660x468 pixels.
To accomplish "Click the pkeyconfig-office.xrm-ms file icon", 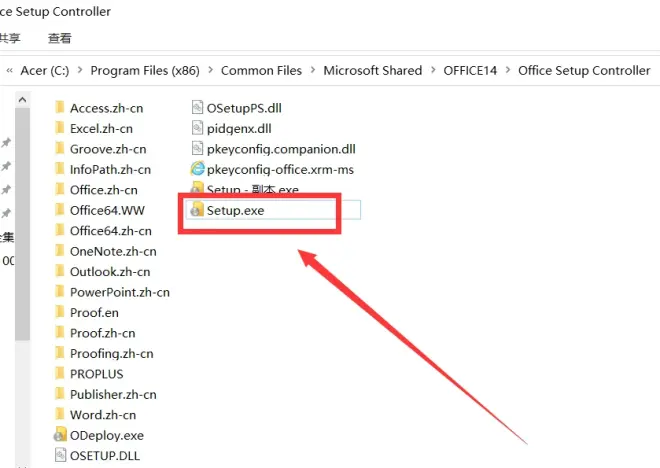I will [197, 169].
